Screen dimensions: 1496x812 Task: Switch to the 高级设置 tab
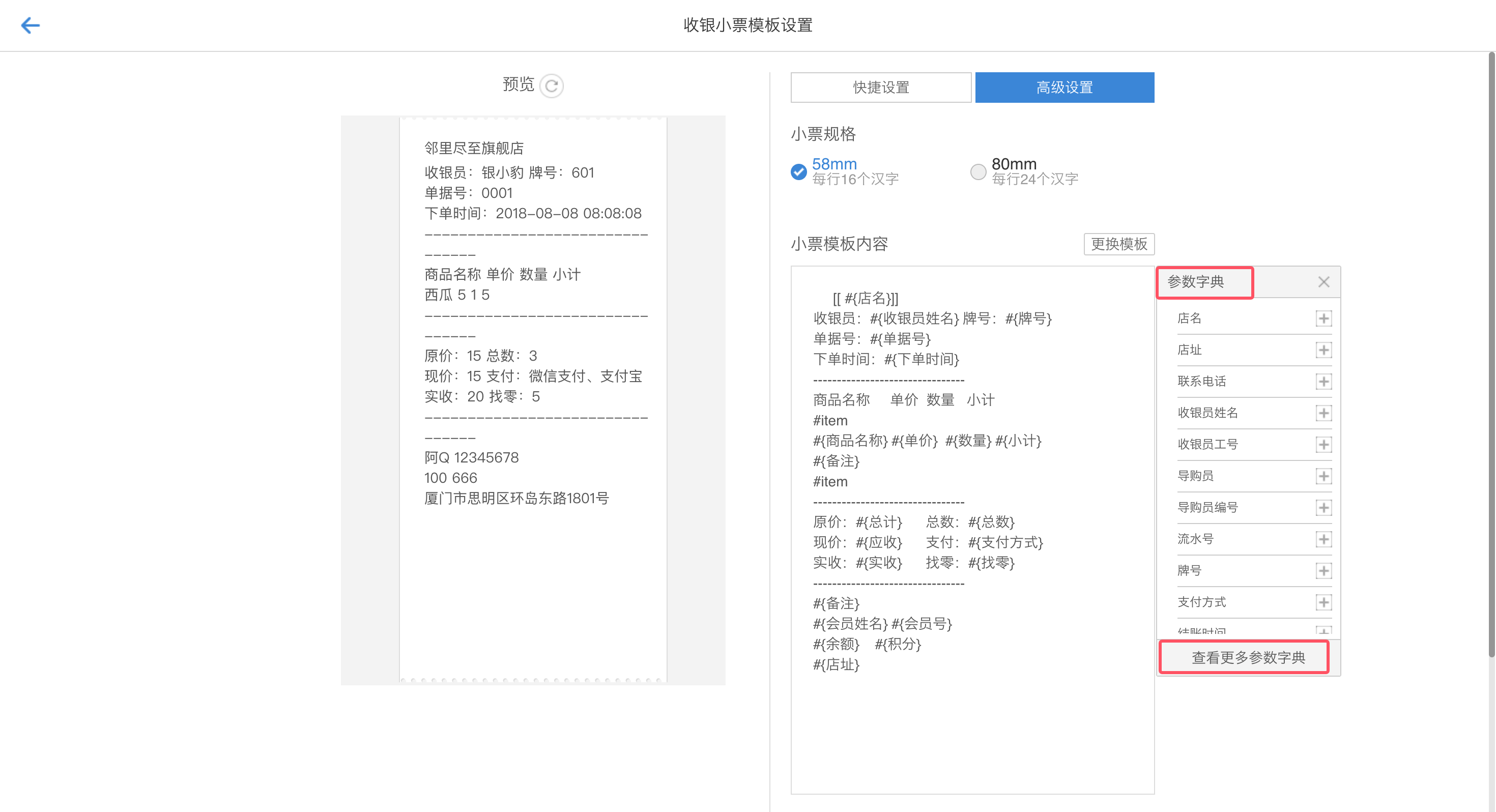click(1065, 87)
